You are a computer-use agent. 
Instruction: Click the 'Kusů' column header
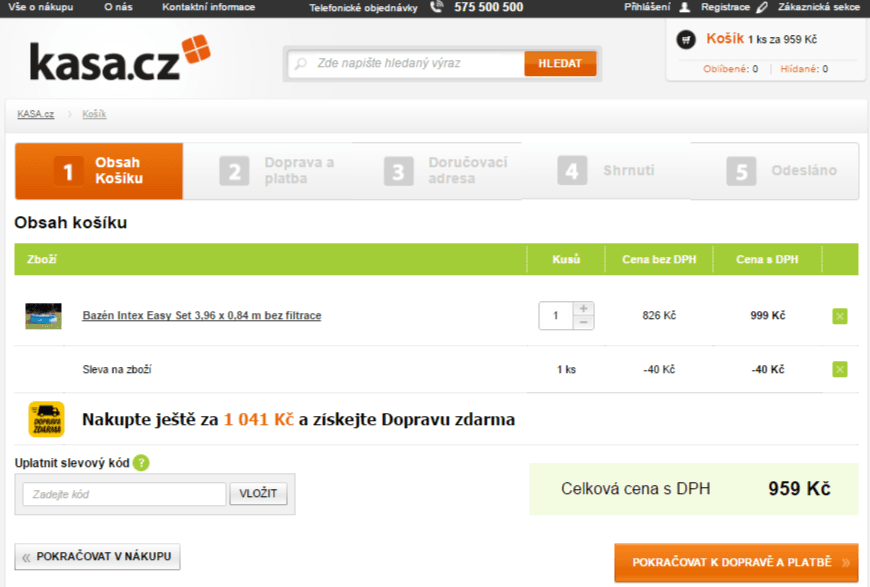click(566, 260)
